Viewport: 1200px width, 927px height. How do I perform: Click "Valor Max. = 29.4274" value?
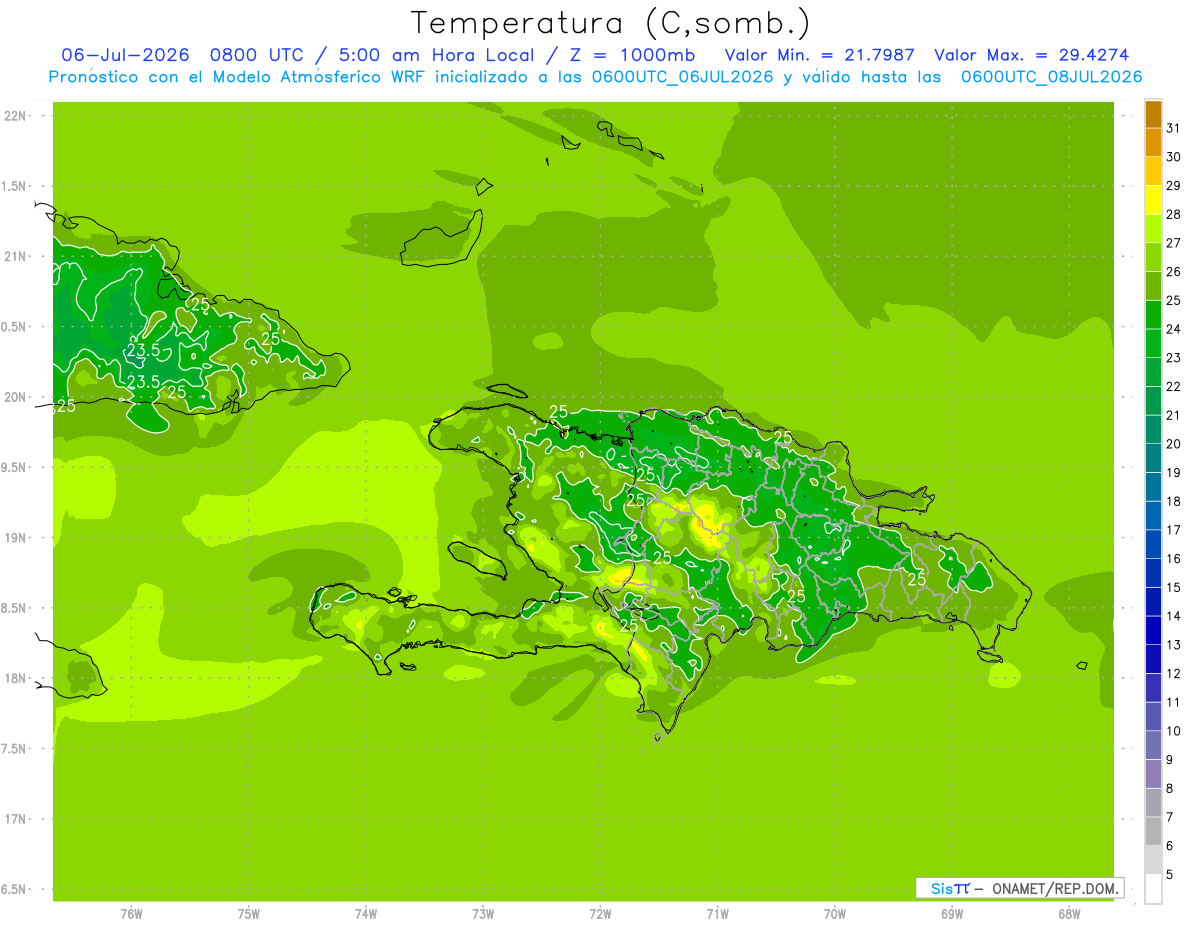[x=1031, y=55]
